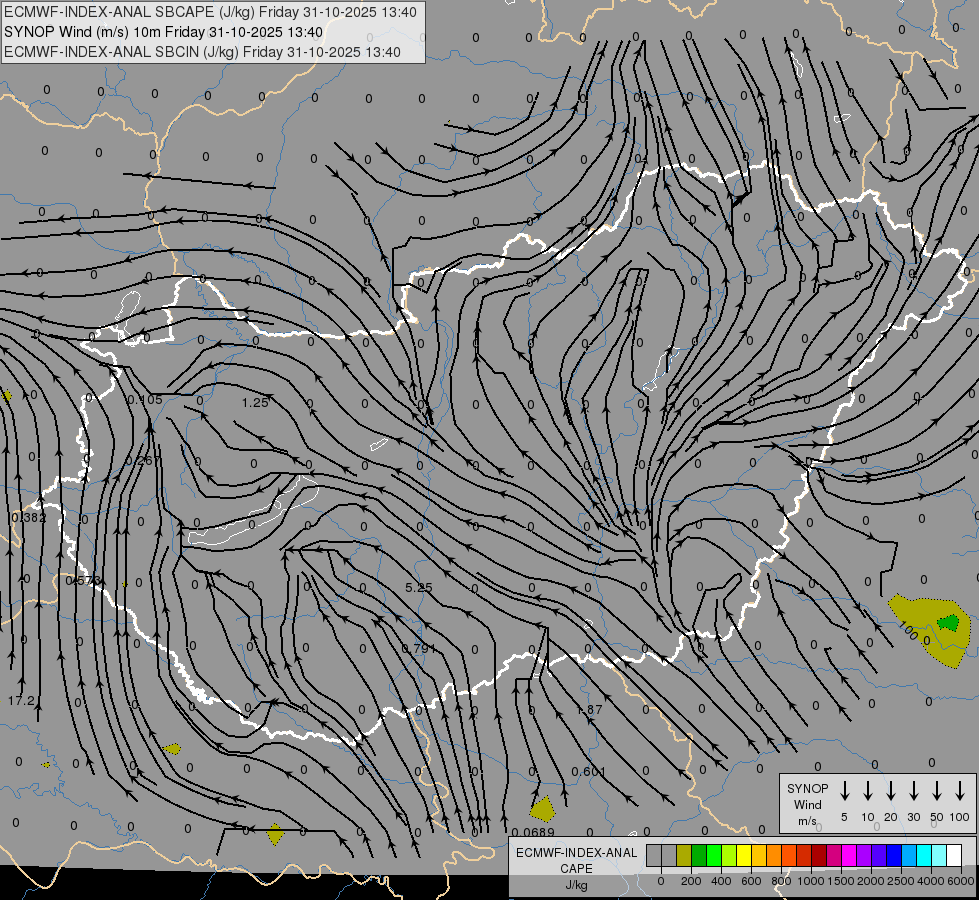The width and height of the screenshot is (979, 900).
Task: Click the wind arrow labeled 30 in legend
Action: pyautogui.click(x=913, y=791)
